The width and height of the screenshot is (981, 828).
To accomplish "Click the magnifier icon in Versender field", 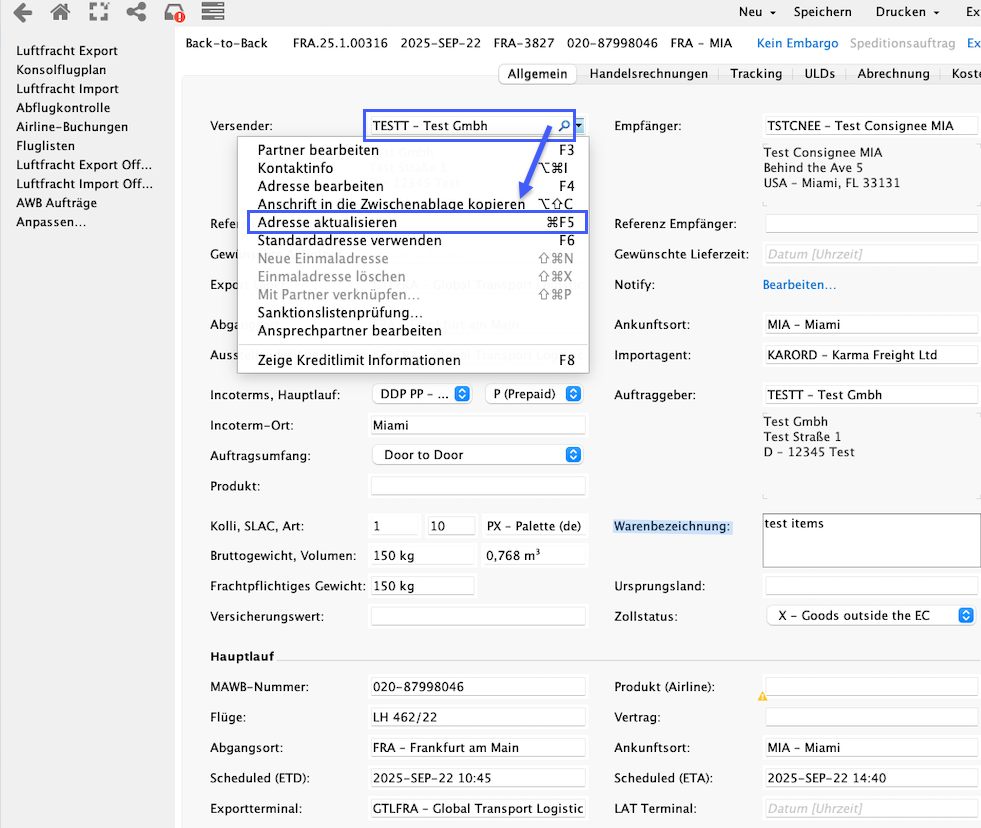I will tap(564, 126).
